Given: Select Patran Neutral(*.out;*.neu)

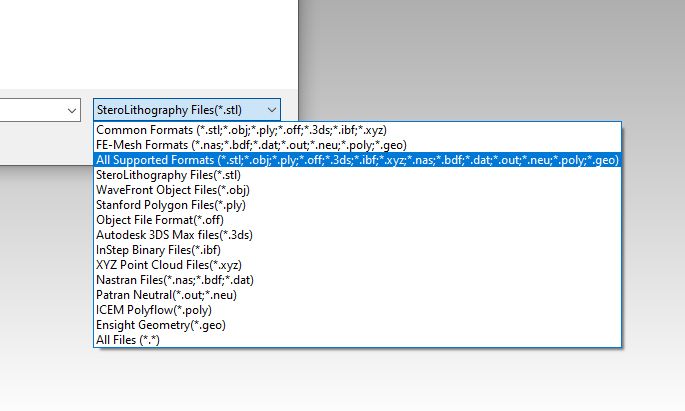Looking at the screenshot, I should 357,295.
